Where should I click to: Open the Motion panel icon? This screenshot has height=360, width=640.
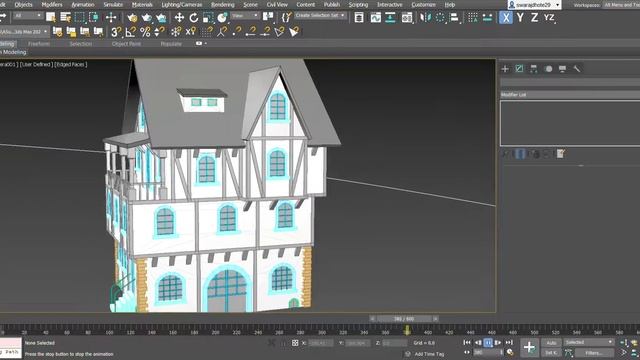[x=548, y=69]
